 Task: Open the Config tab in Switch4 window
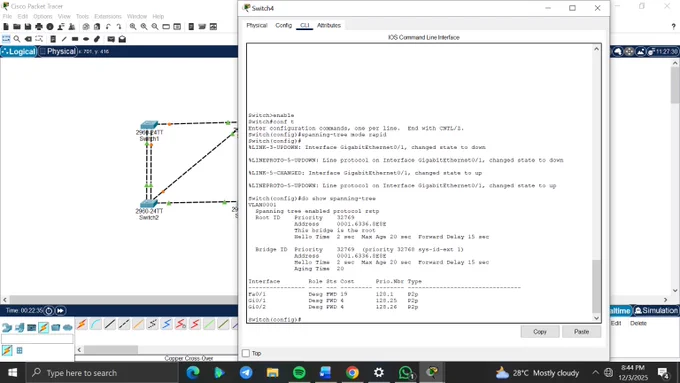[x=284, y=26]
